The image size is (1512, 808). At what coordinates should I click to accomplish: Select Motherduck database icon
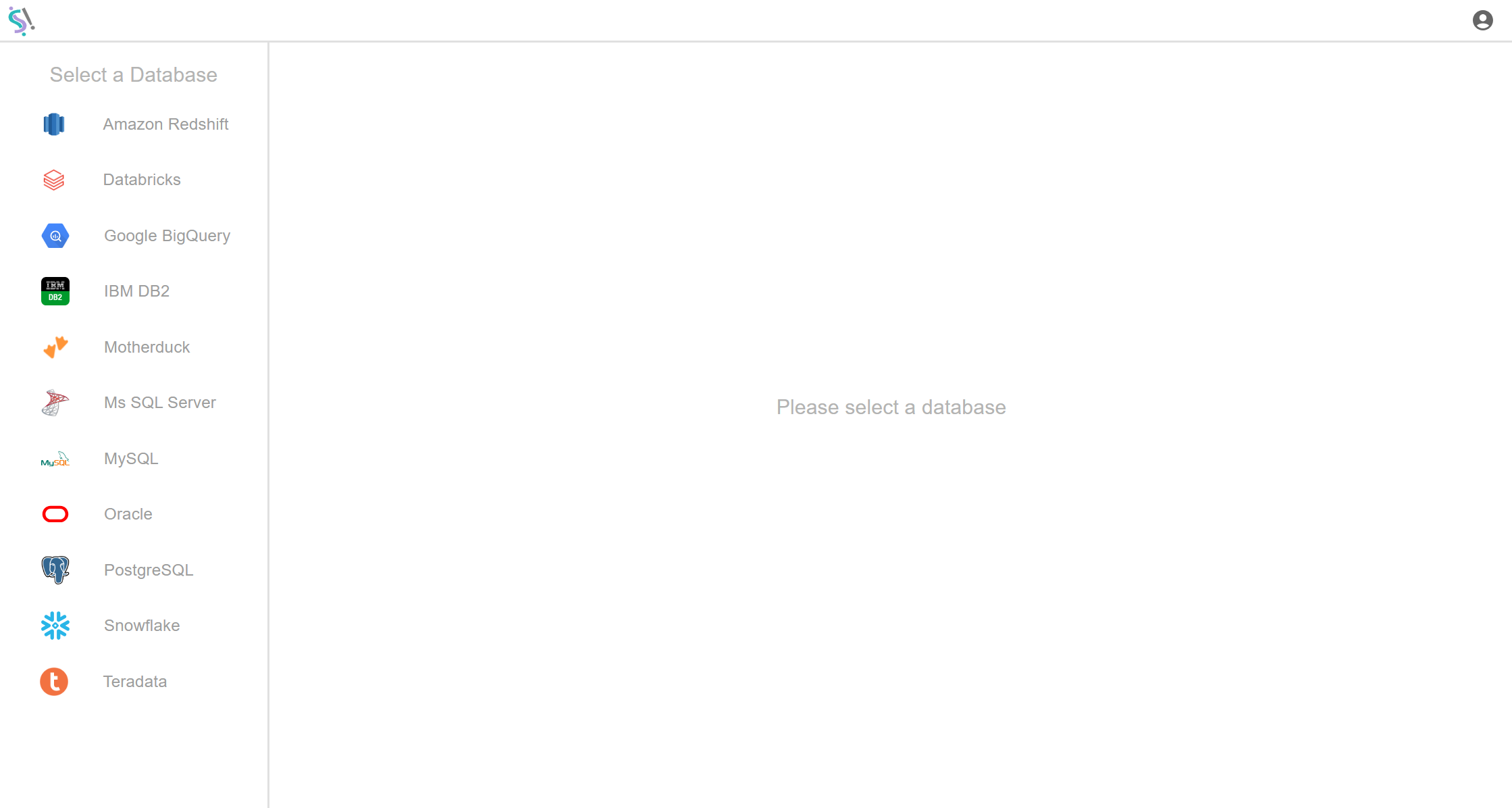55,347
